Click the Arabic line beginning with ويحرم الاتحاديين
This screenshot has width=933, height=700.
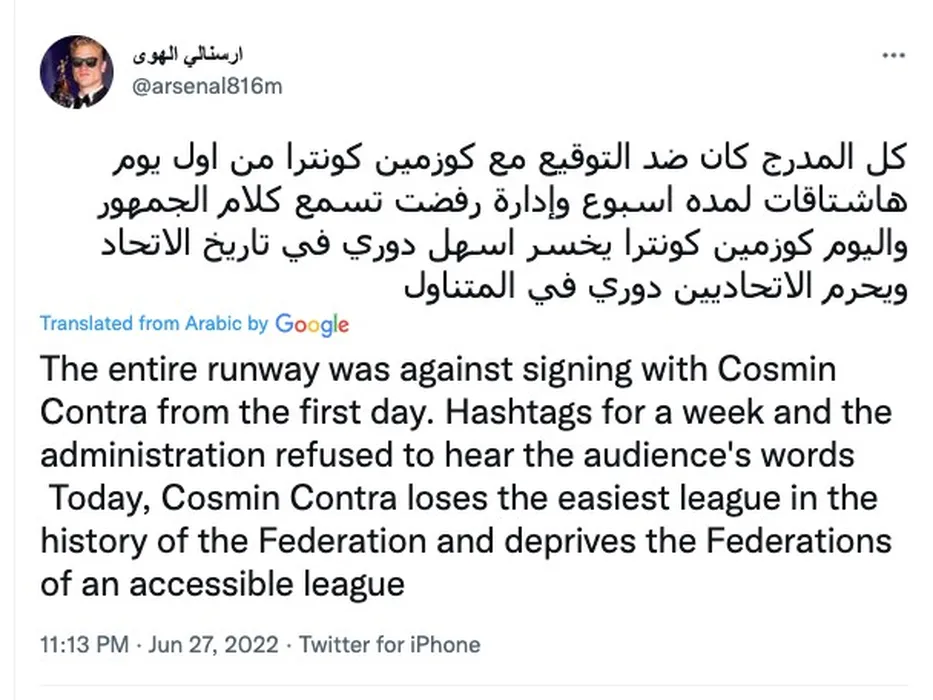[x=650, y=288]
